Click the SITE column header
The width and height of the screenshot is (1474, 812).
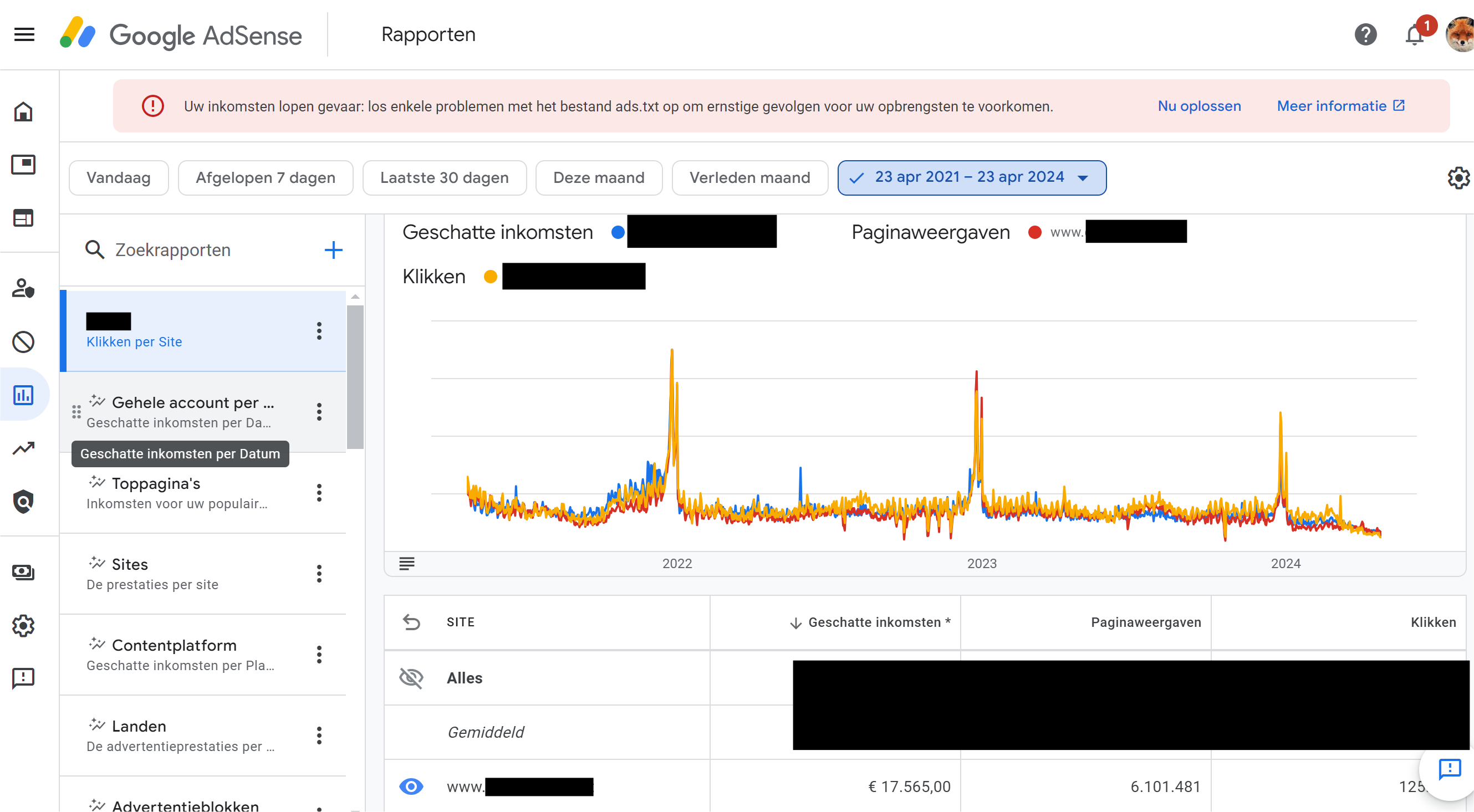[x=461, y=622]
